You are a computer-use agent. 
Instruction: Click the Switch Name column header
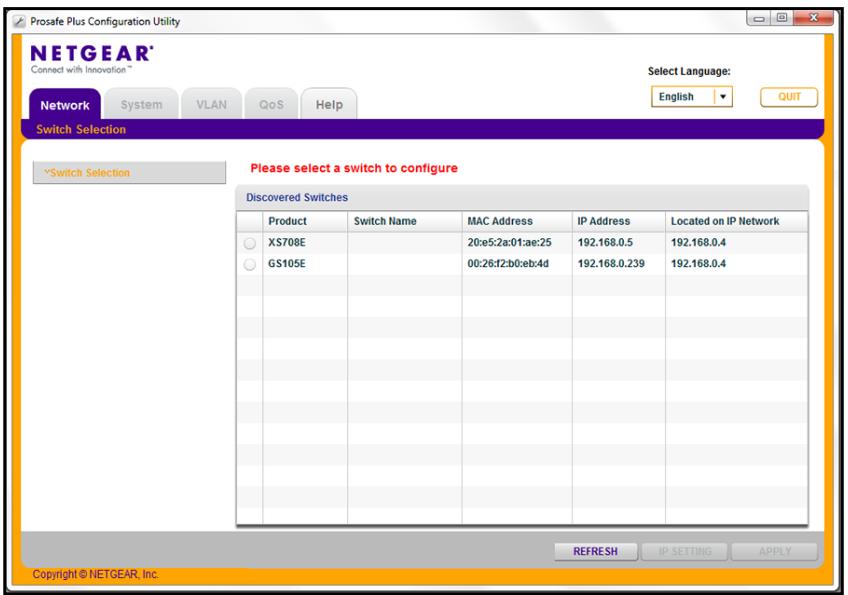tap(405, 221)
